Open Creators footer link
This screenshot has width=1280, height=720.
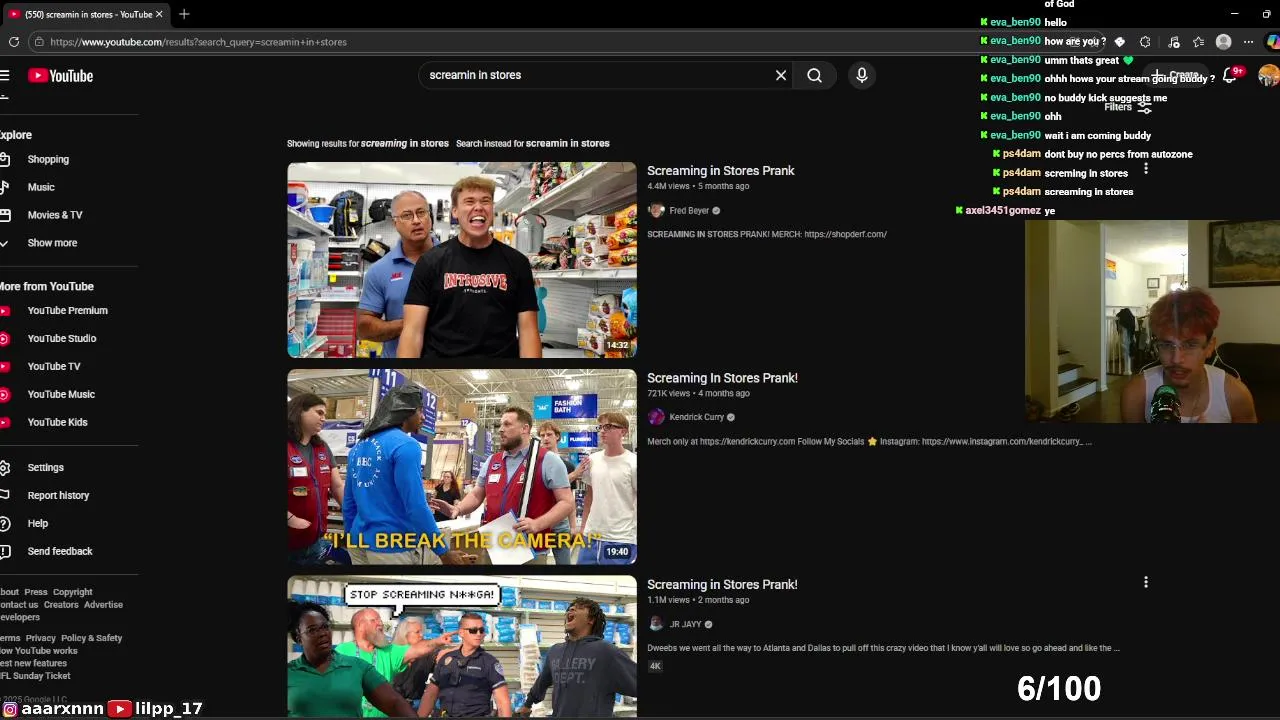click(x=61, y=605)
